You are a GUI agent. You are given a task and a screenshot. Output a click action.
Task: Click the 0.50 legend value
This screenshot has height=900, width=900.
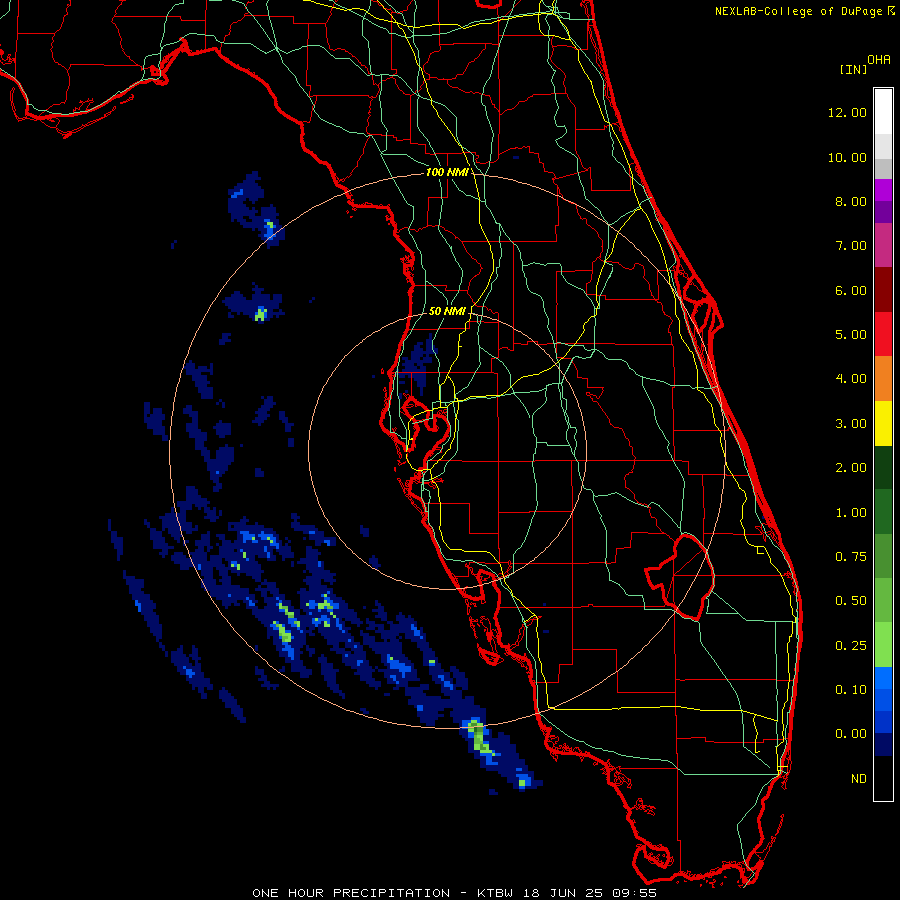pyautogui.click(x=851, y=601)
